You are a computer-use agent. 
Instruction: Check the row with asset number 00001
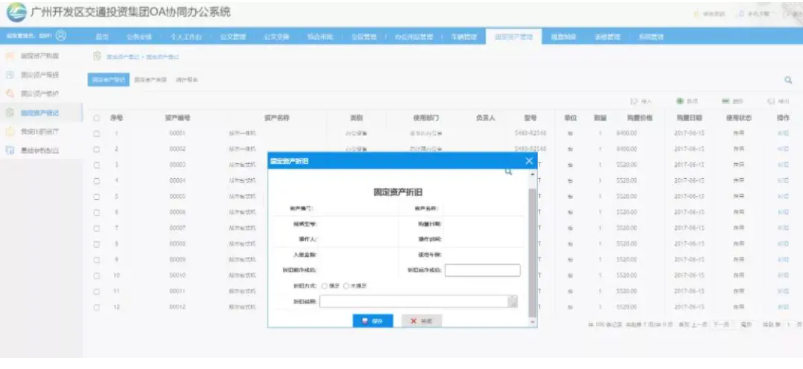96,134
